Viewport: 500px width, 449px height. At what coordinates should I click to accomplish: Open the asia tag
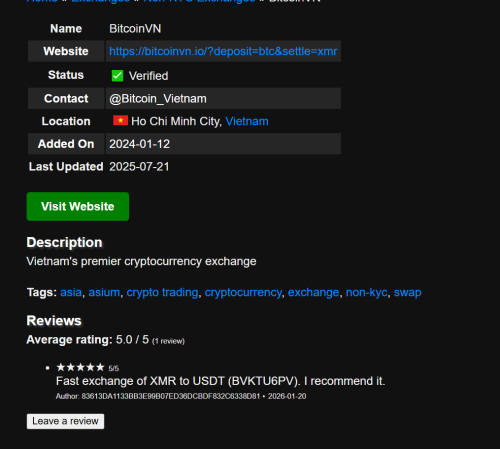click(x=71, y=292)
